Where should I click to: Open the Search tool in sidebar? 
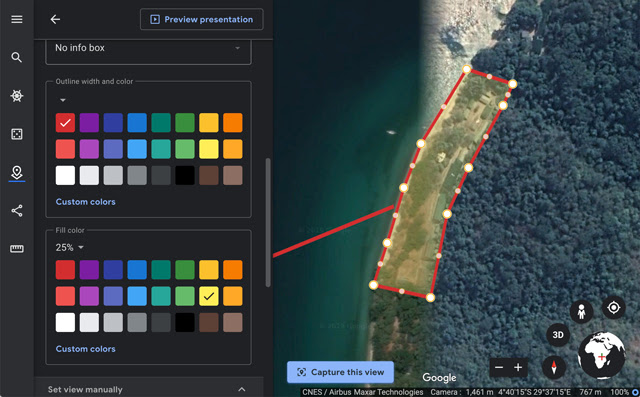point(17,57)
